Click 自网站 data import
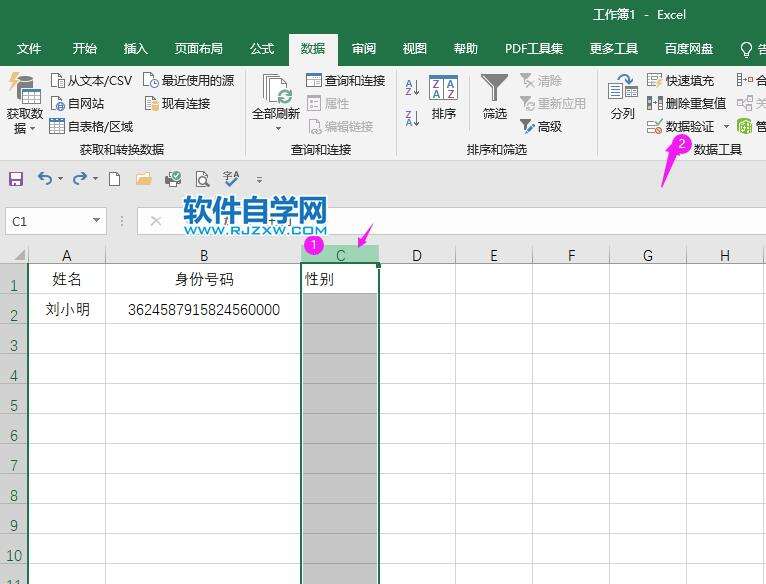 pos(78,104)
